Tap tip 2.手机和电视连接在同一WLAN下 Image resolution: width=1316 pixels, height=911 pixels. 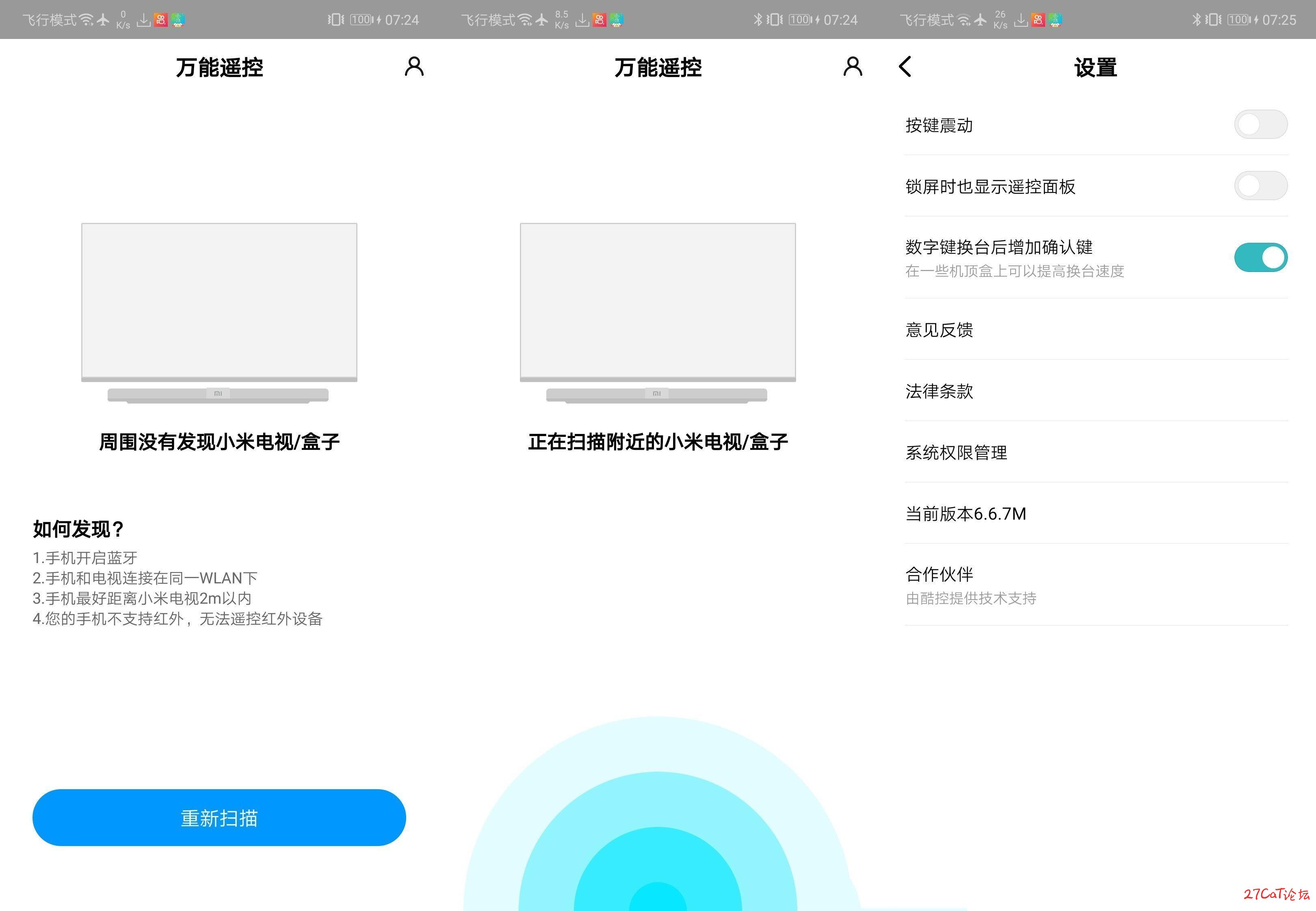(x=145, y=578)
